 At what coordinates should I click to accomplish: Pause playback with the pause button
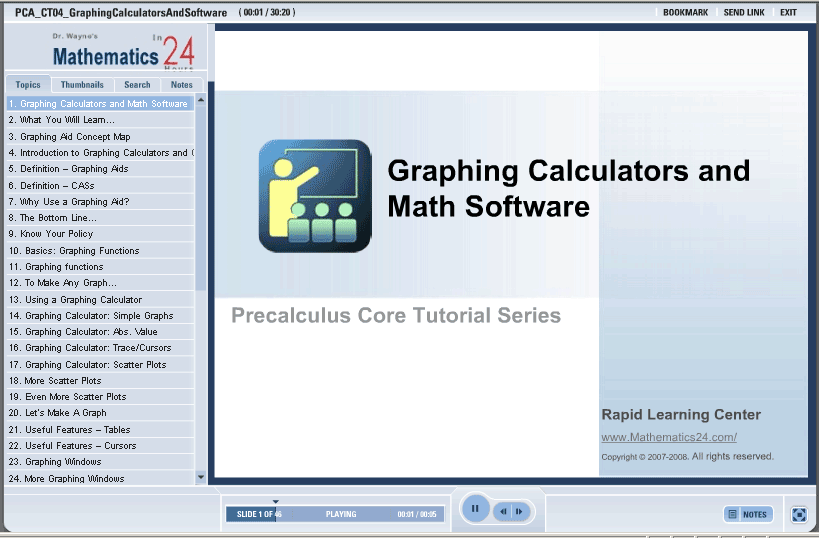(x=475, y=508)
